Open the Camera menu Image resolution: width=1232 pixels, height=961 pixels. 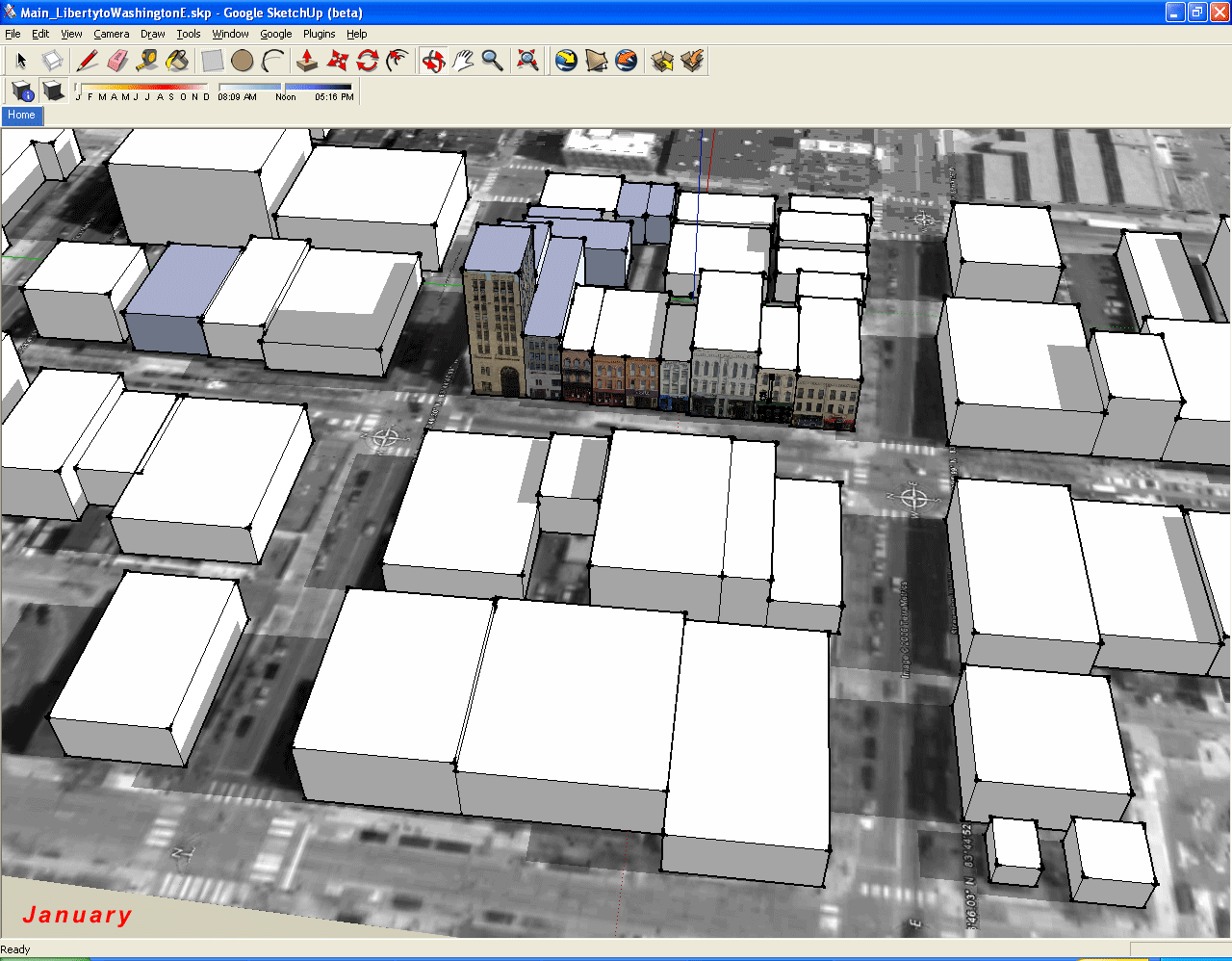(111, 34)
